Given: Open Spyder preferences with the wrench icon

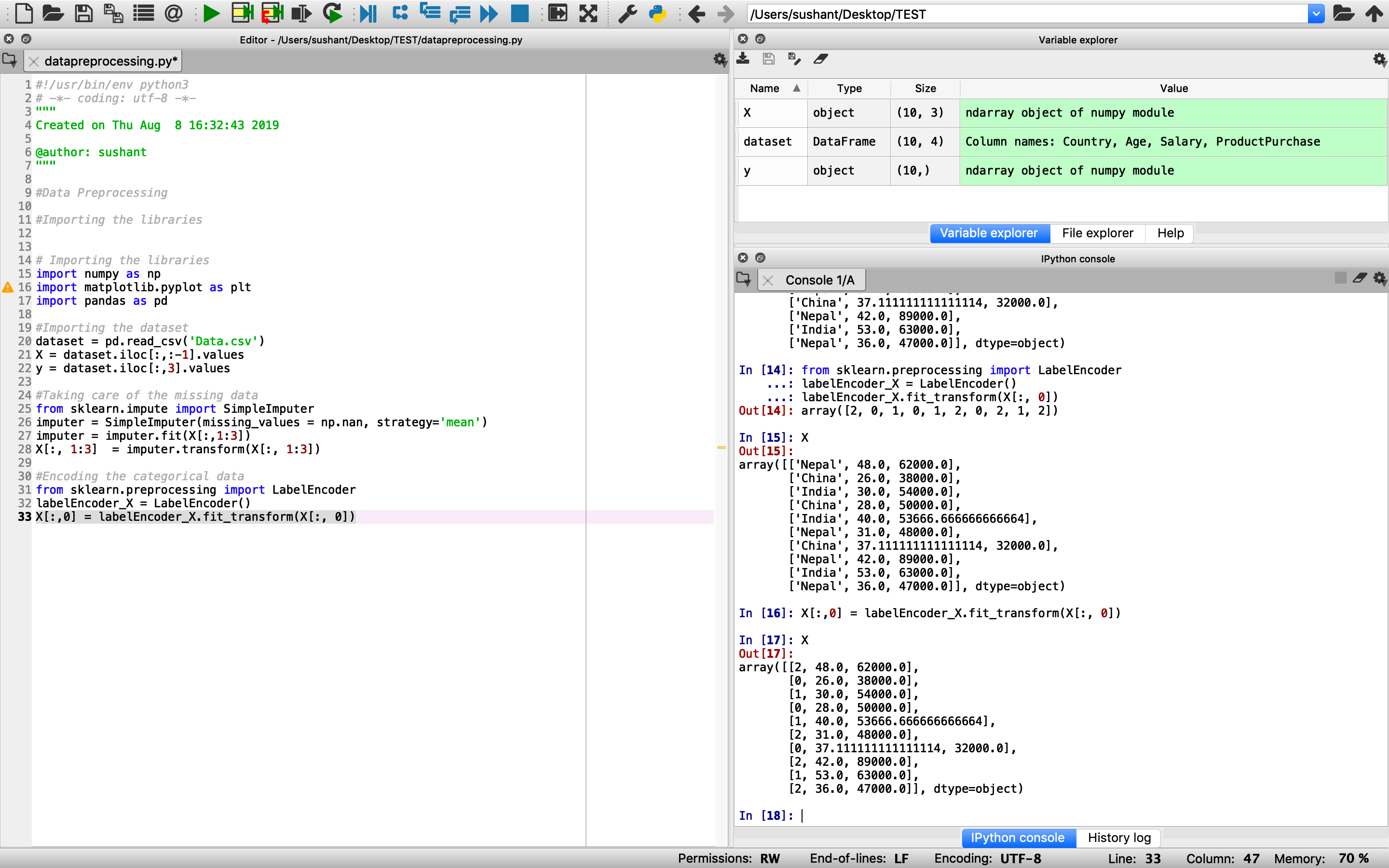Looking at the screenshot, I should [x=627, y=13].
